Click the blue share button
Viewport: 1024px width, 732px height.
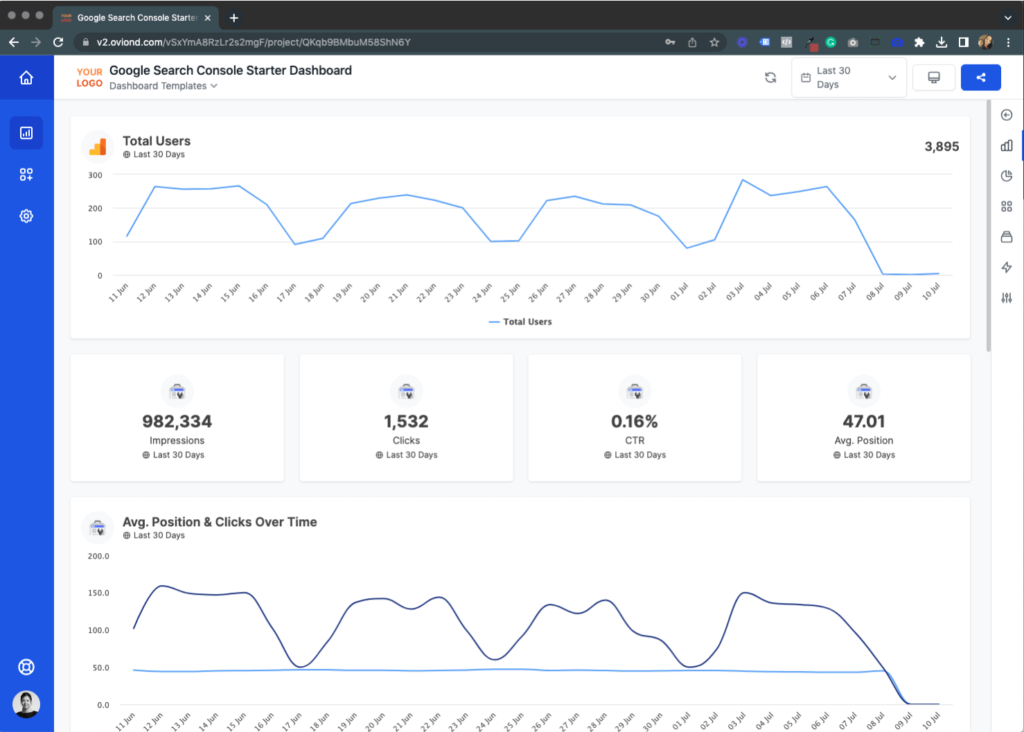coord(981,78)
